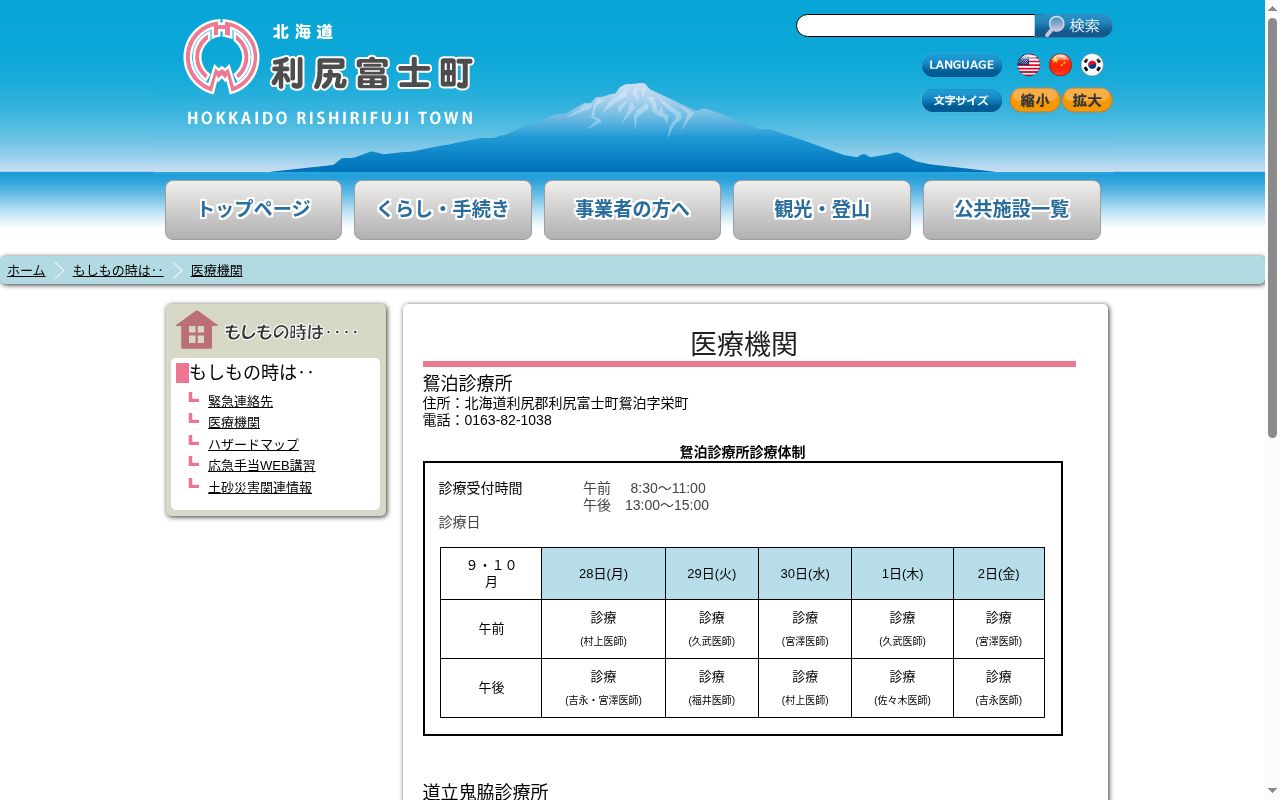
Task: Click 医療機関 breadcrumb link
Action: (217, 271)
